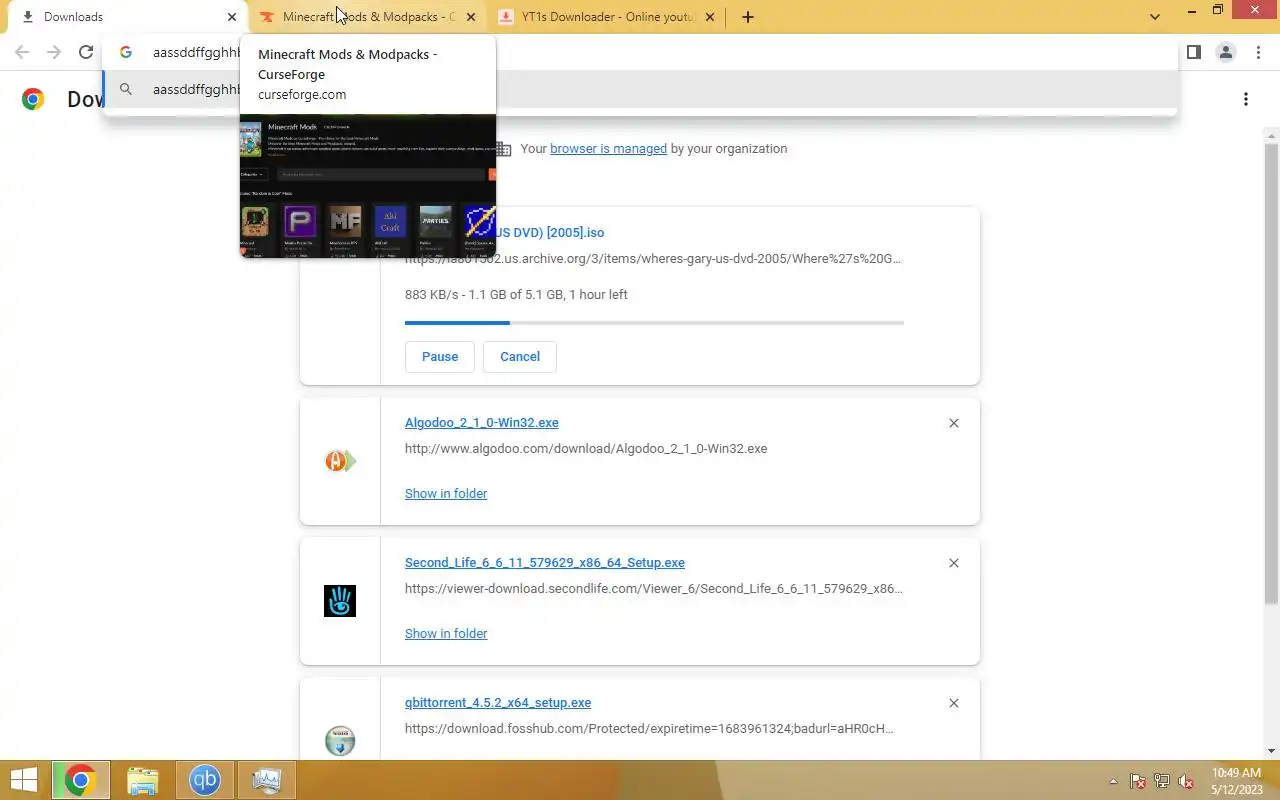Viewport: 1280px width, 800px height.
Task: Click the '883 KB/s - 1.1 GB of 5.1 GB' status
Action: (x=516, y=294)
